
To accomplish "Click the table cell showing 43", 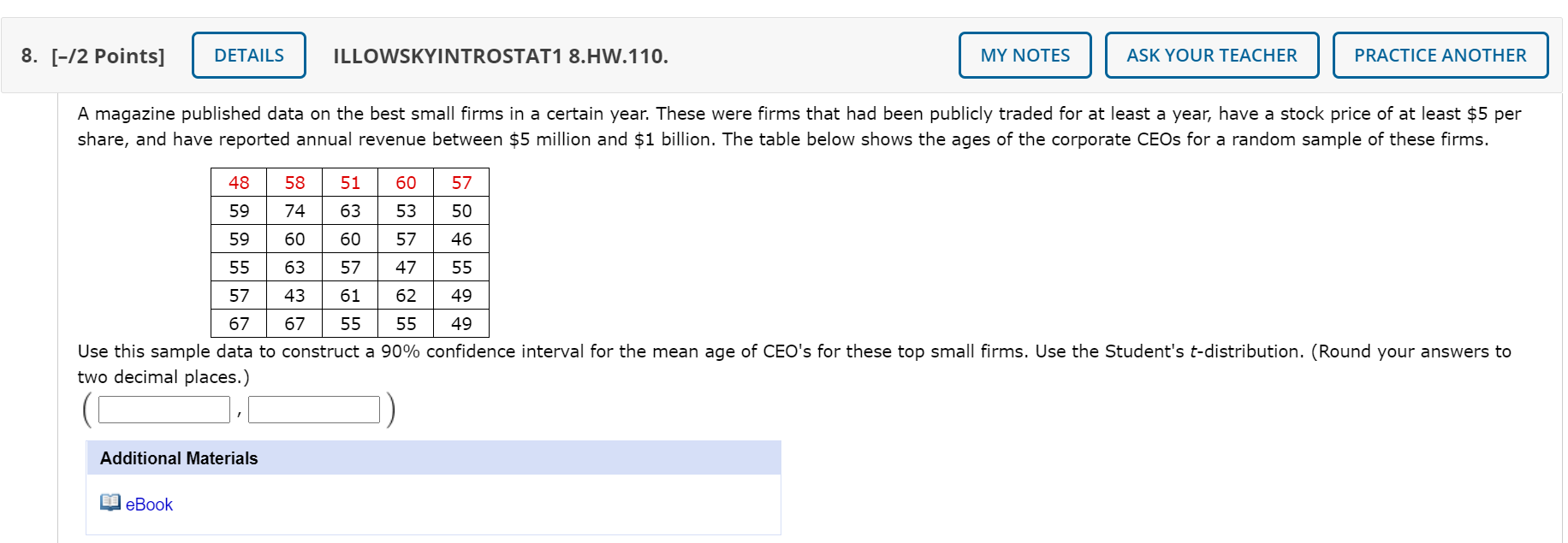I will point(294,296).
